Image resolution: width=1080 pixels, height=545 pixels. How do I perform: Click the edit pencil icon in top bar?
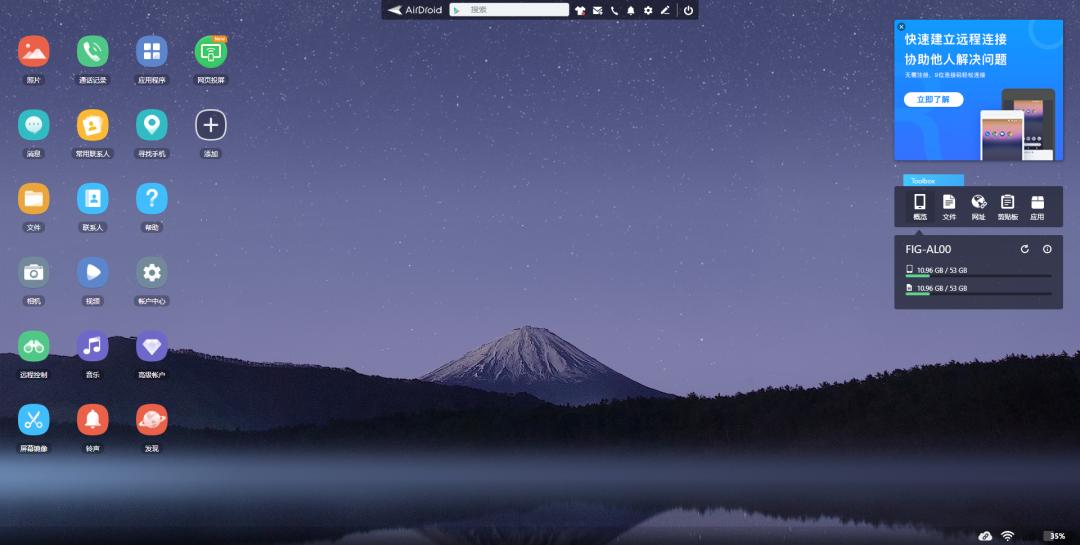pyautogui.click(x=665, y=10)
